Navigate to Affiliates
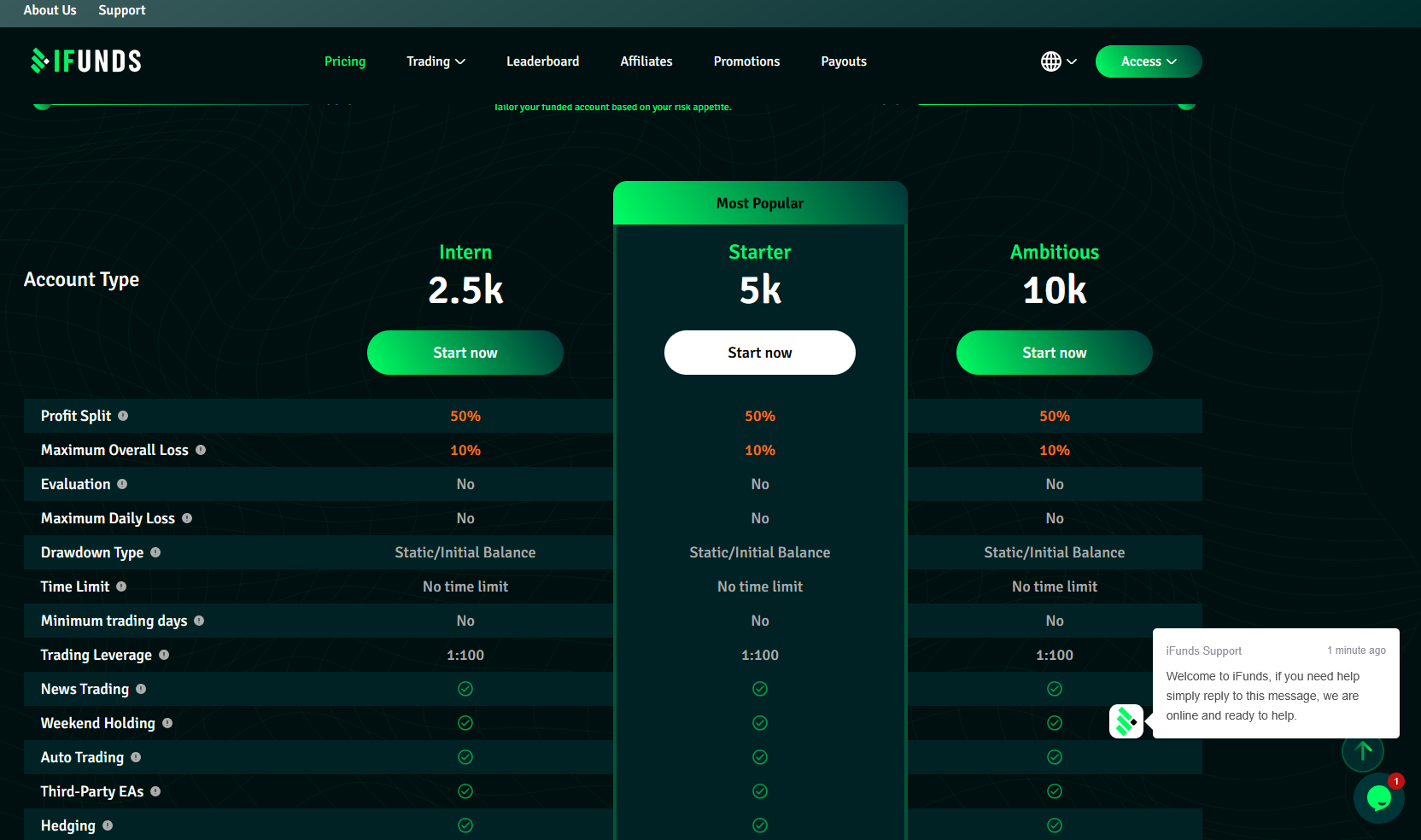1421x840 pixels. pos(646,61)
